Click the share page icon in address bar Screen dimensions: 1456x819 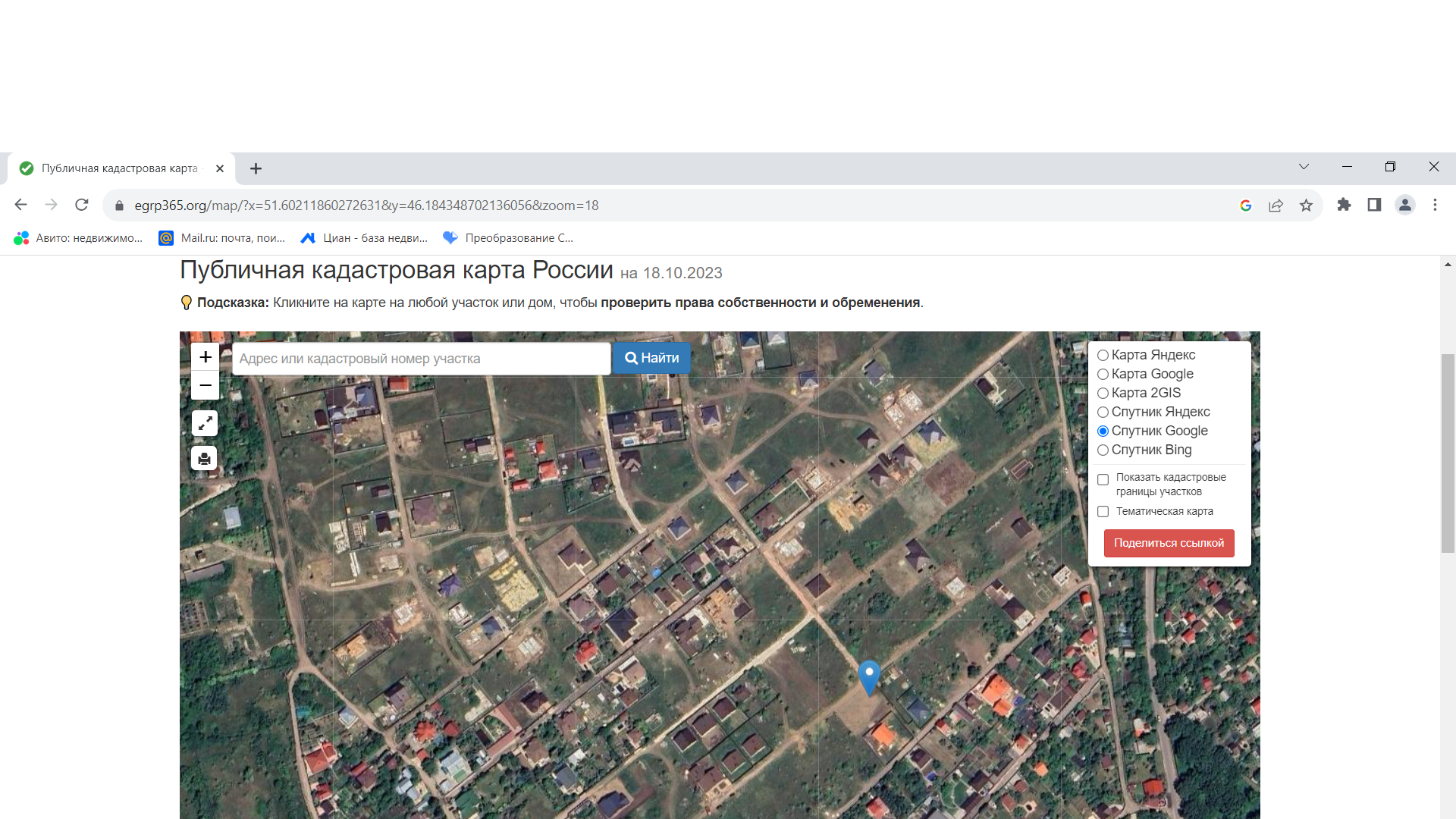point(1276,206)
